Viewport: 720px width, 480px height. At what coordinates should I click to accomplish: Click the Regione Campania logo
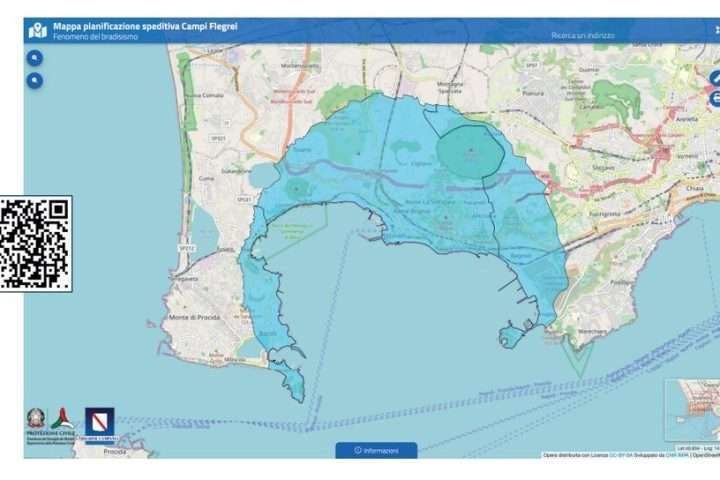click(x=100, y=425)
